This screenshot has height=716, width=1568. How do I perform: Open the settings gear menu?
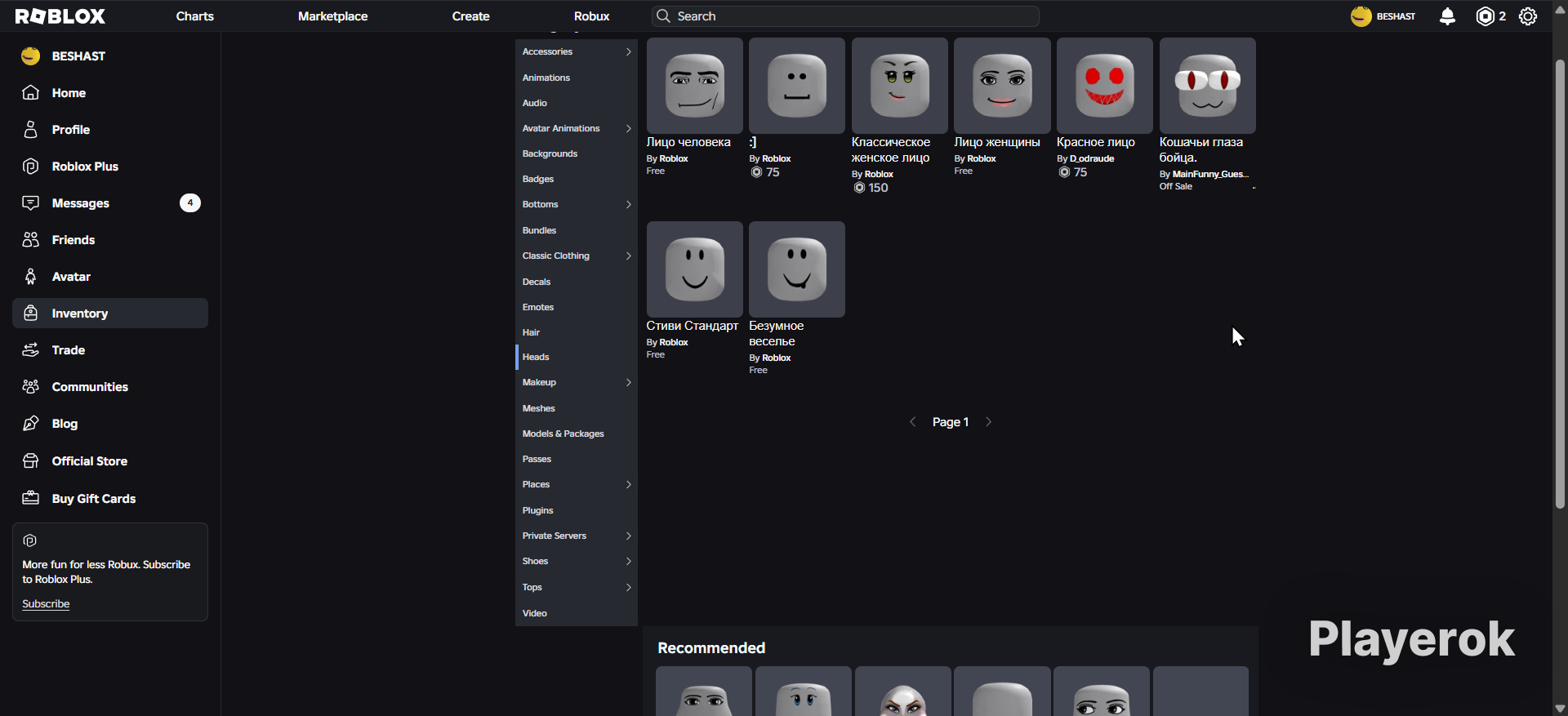1528,16
